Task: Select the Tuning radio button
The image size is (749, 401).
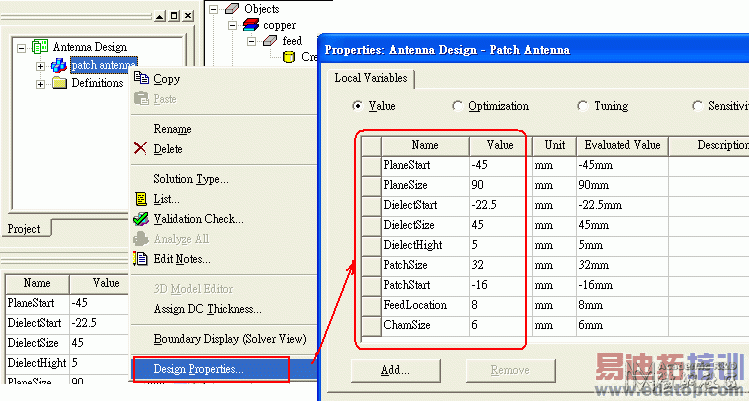Action: [582, 106]
